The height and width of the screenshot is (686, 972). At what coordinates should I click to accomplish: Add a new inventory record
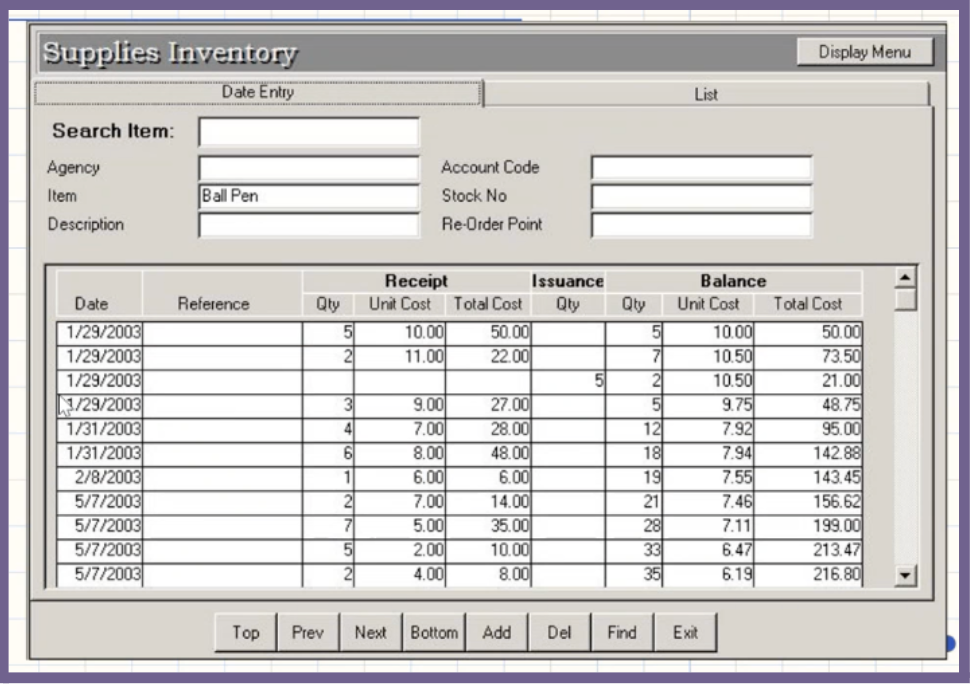click(x=496, y=633)
